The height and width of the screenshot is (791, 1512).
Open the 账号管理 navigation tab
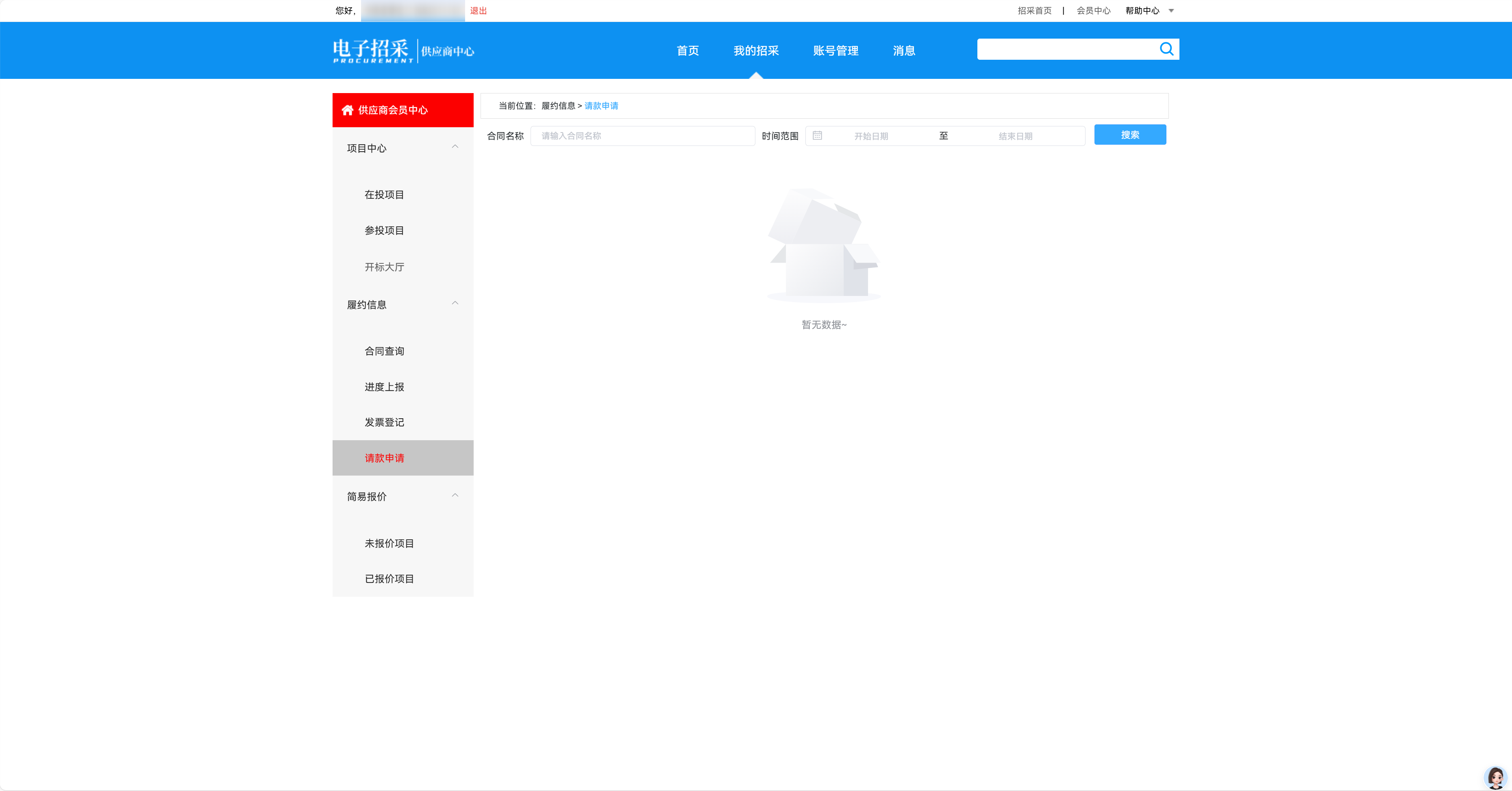coord(836,51)
